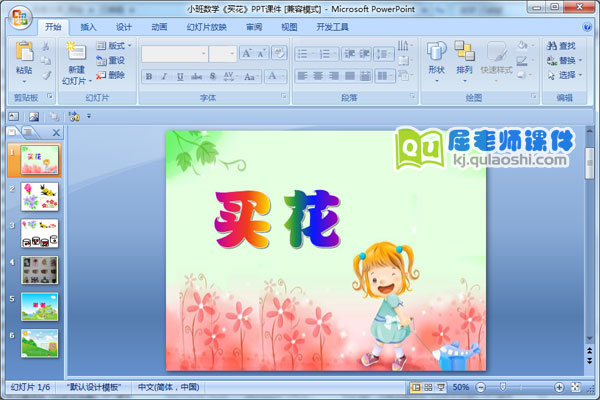Adjust the zoom slider handle
Screen dimensions: 600x400
coord(503,387)
